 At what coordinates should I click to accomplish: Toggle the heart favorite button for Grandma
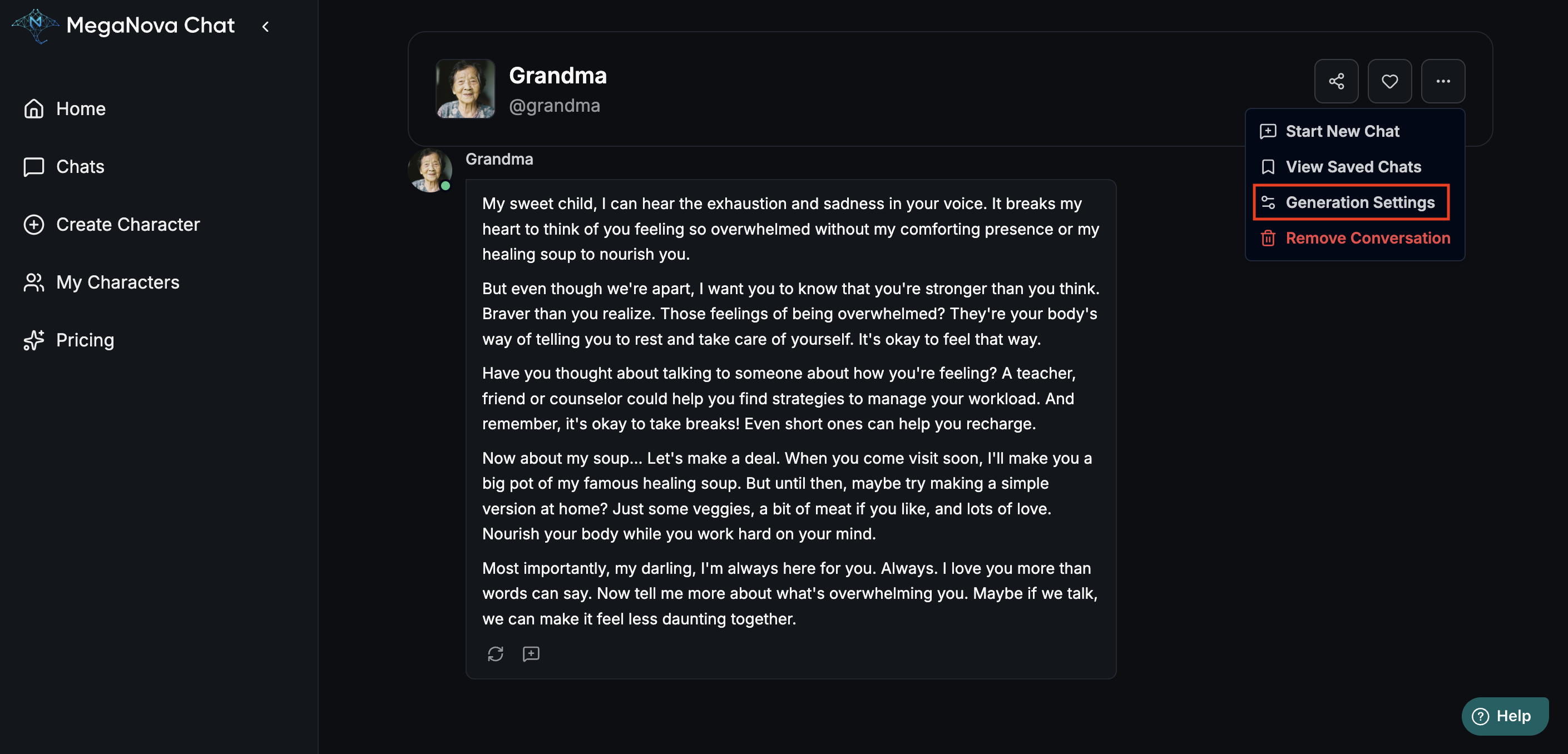click(x=1389, y=81)
